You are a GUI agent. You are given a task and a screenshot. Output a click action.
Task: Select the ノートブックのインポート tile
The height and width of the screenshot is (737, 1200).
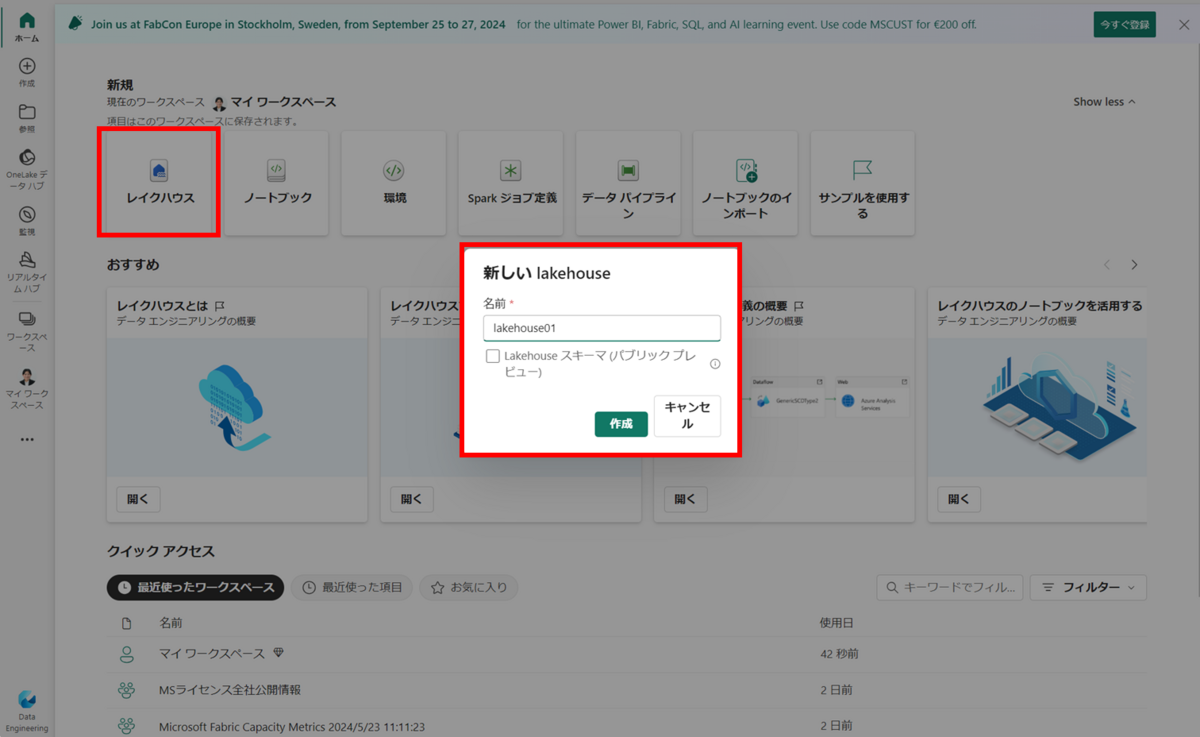[746, 183]
